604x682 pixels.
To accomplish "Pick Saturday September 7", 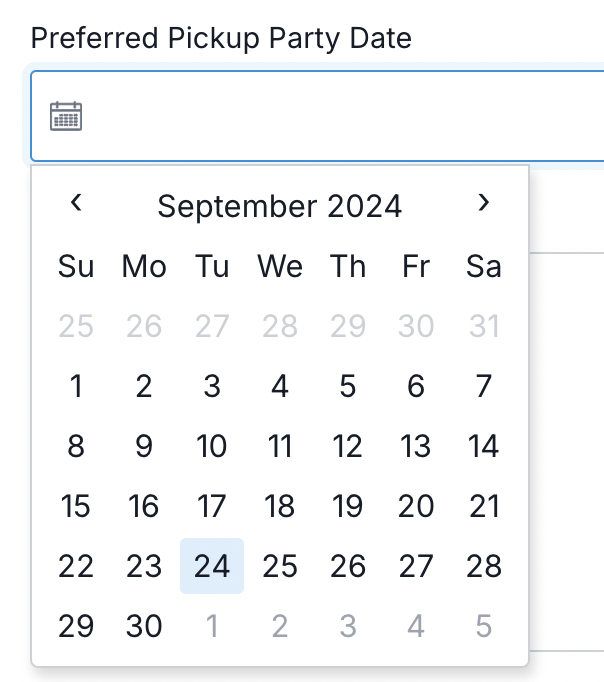I will 484,386.
